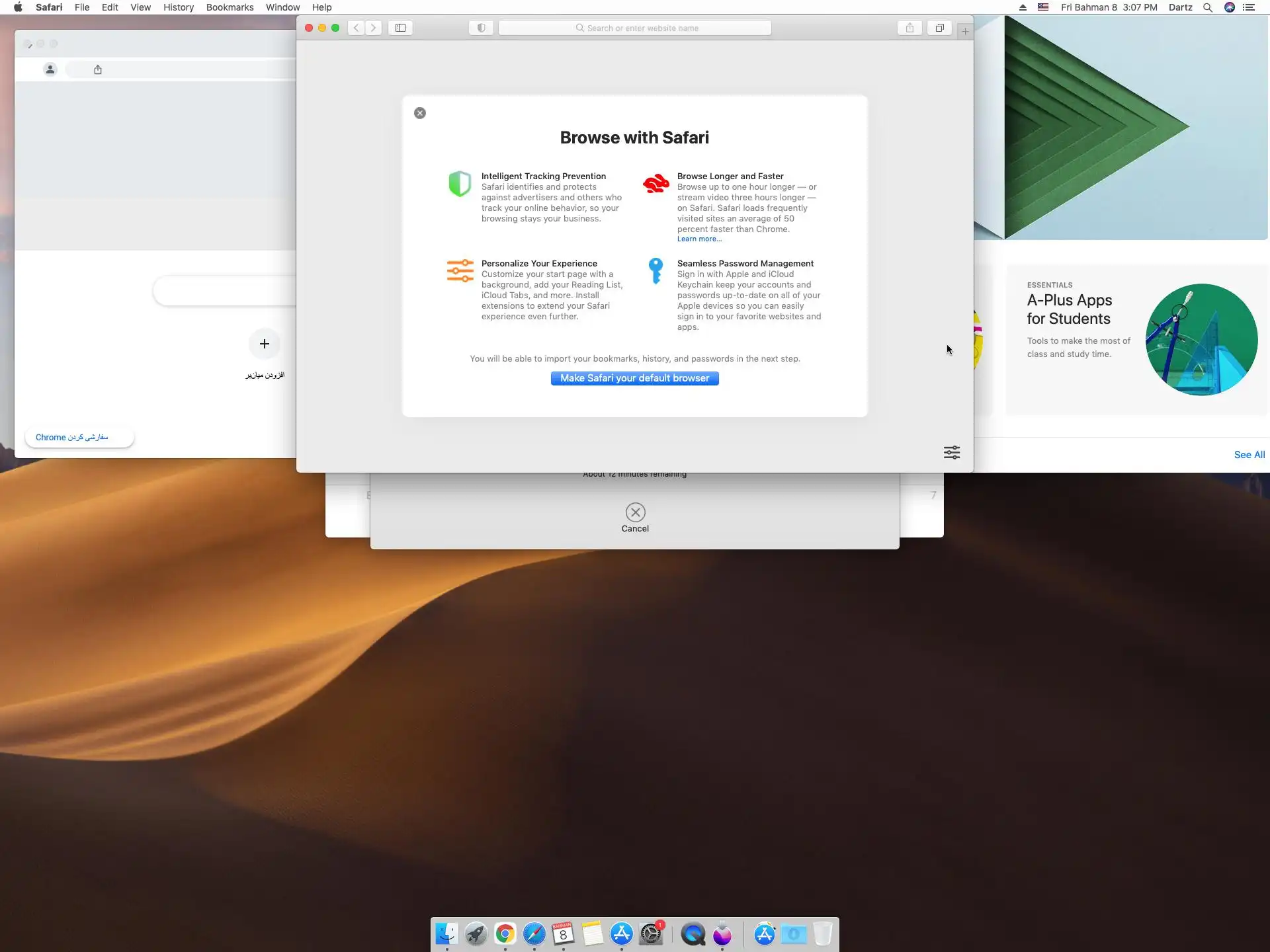
Task: Click the Safari forward arrow
Action: tap(373, 28)
